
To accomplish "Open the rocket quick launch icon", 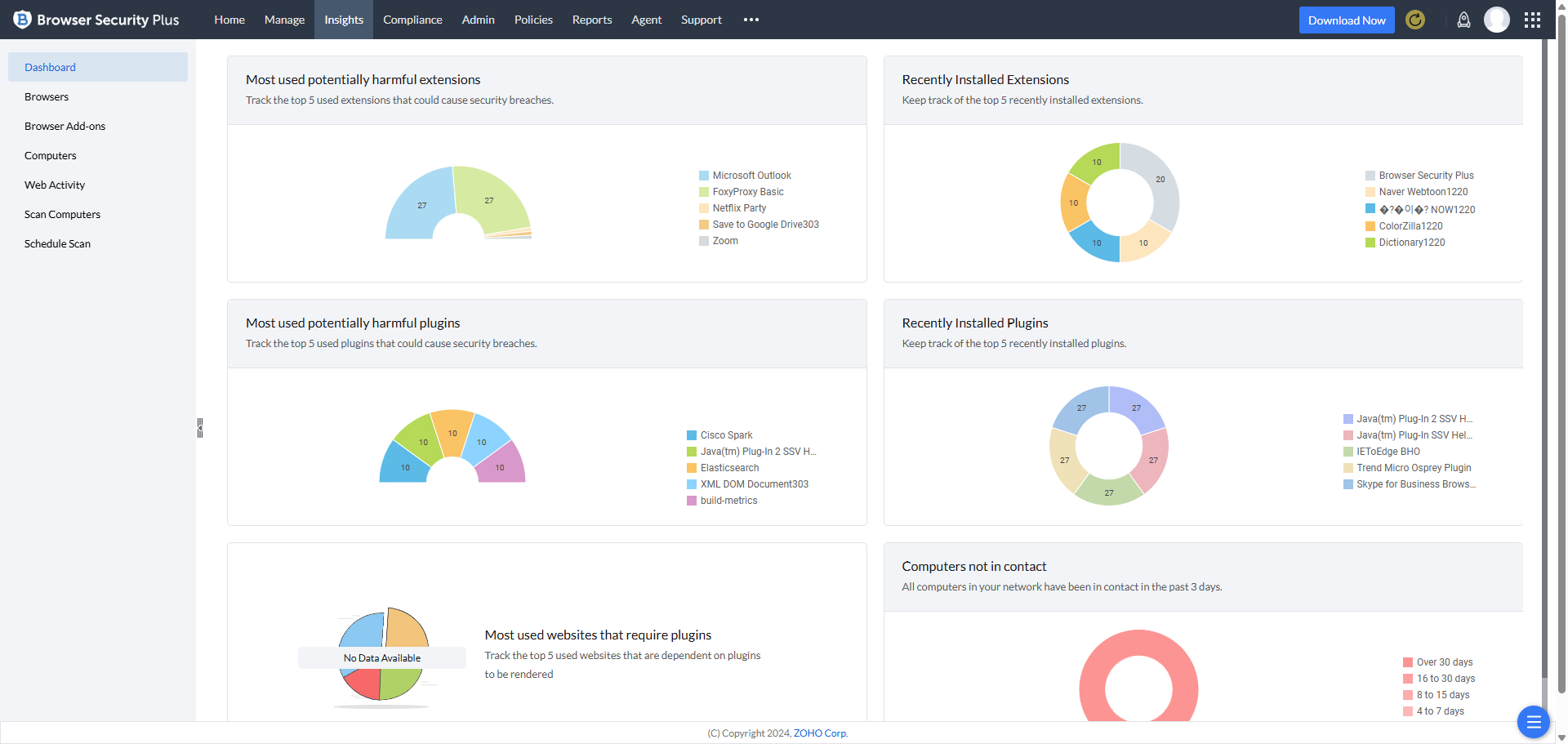I will pos(1463,20).
